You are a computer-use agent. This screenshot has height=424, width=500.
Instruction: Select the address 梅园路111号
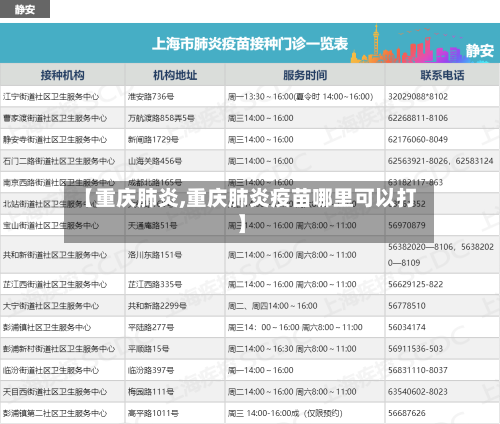(x=151, y=392)
